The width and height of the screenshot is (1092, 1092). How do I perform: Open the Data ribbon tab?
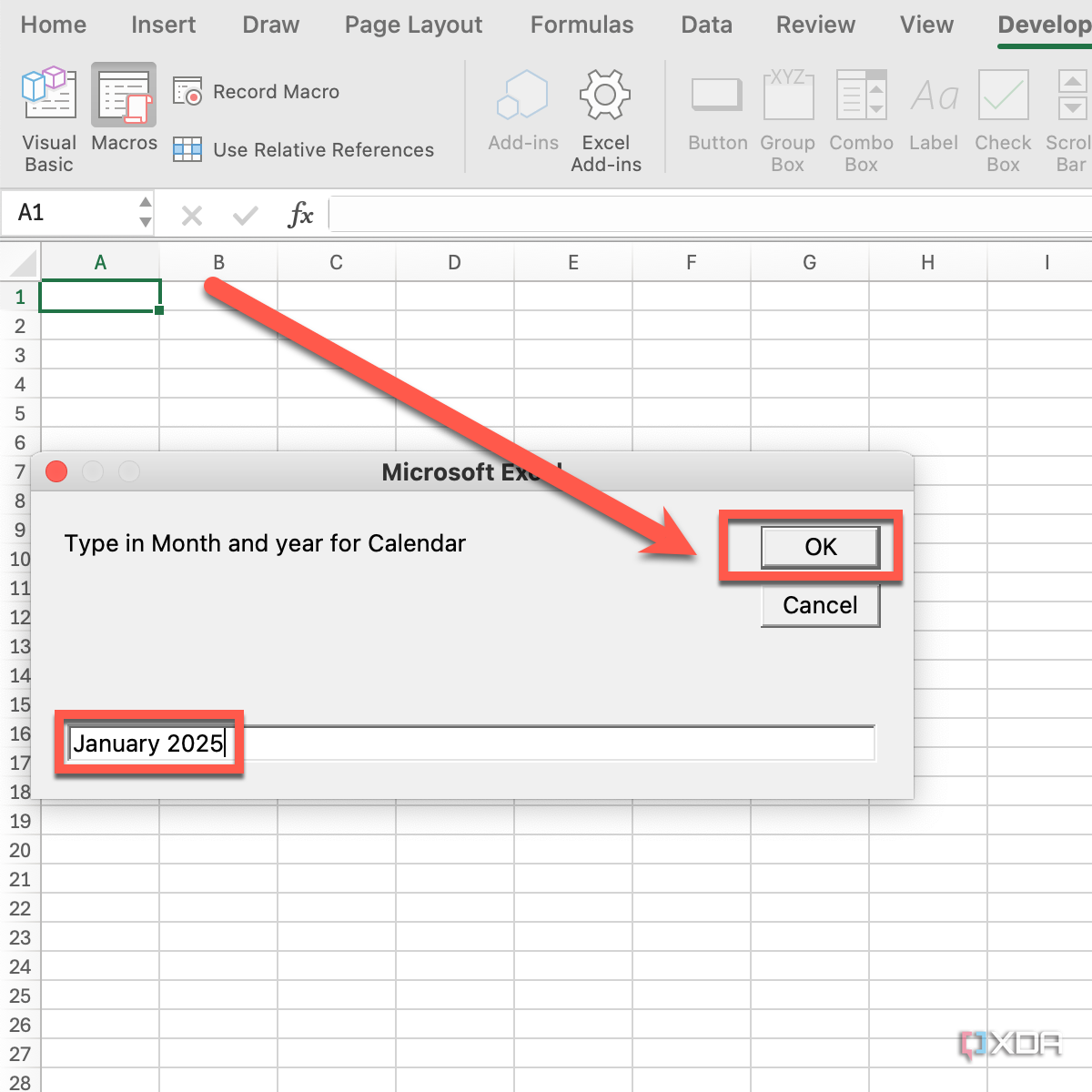click(706, 25)
